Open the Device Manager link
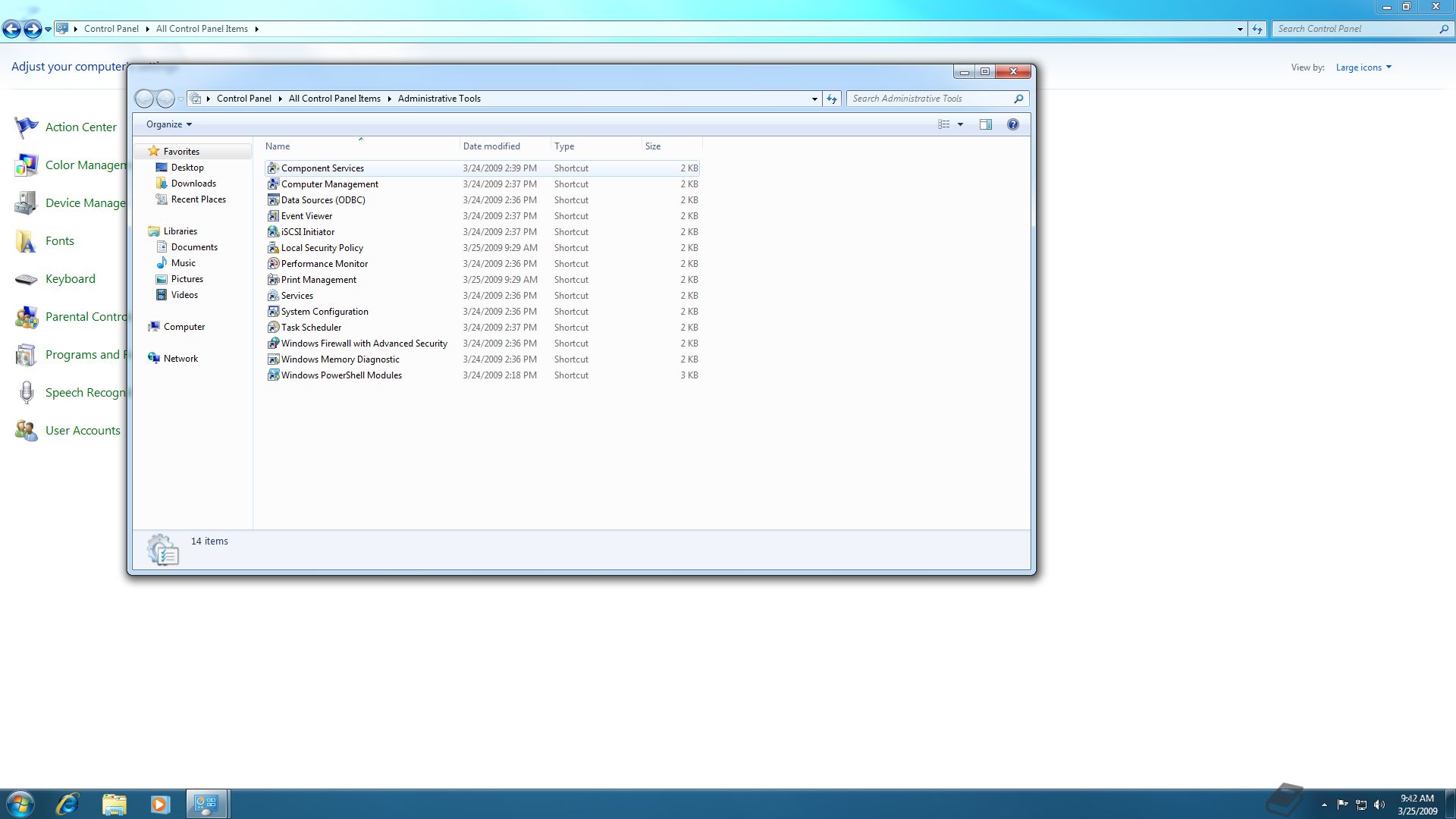Image resolution: width=1456 pixels, height=819 pixels. [86, 203]
